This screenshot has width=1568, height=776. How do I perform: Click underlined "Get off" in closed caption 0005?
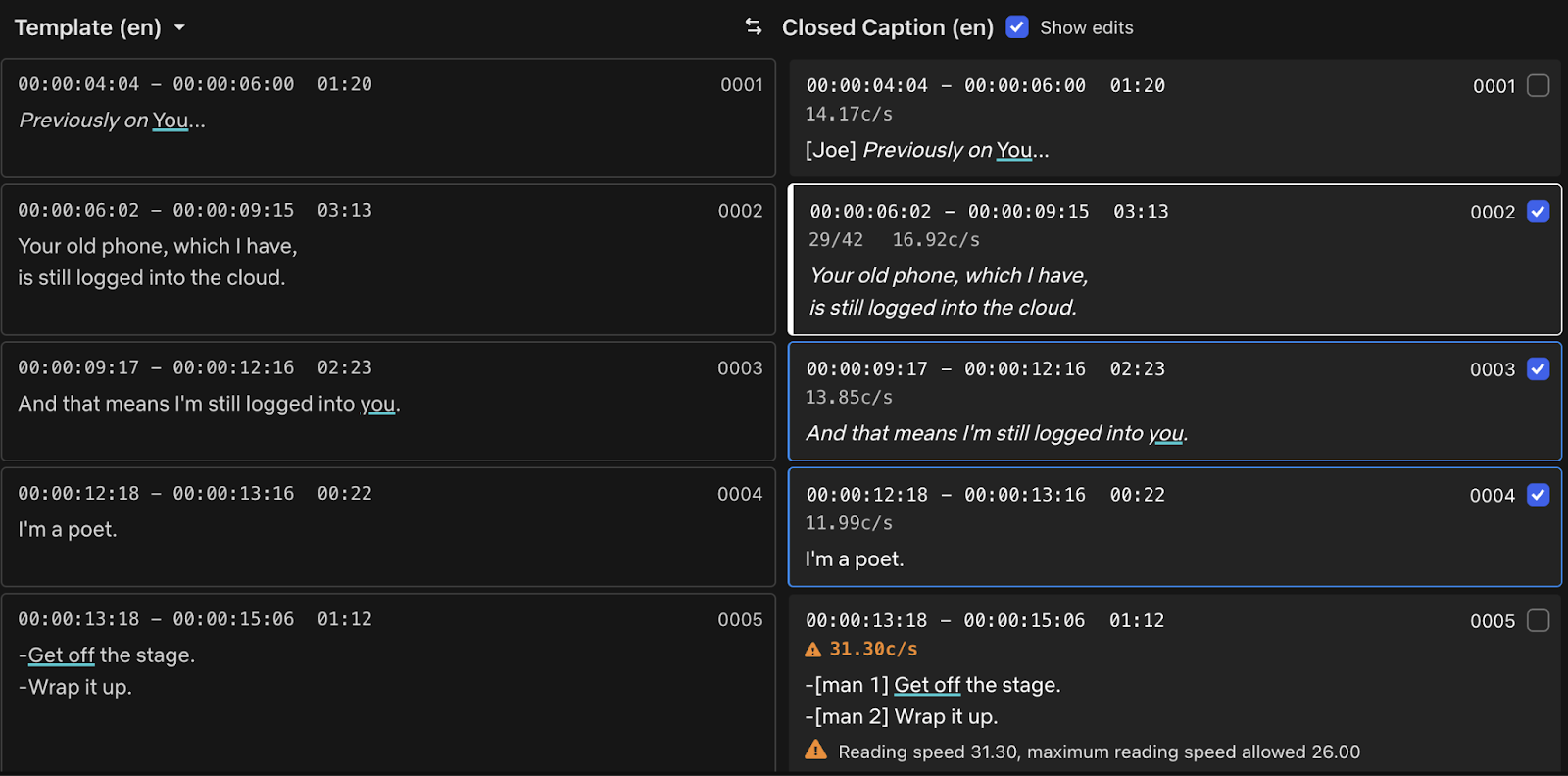coord(926,685)
